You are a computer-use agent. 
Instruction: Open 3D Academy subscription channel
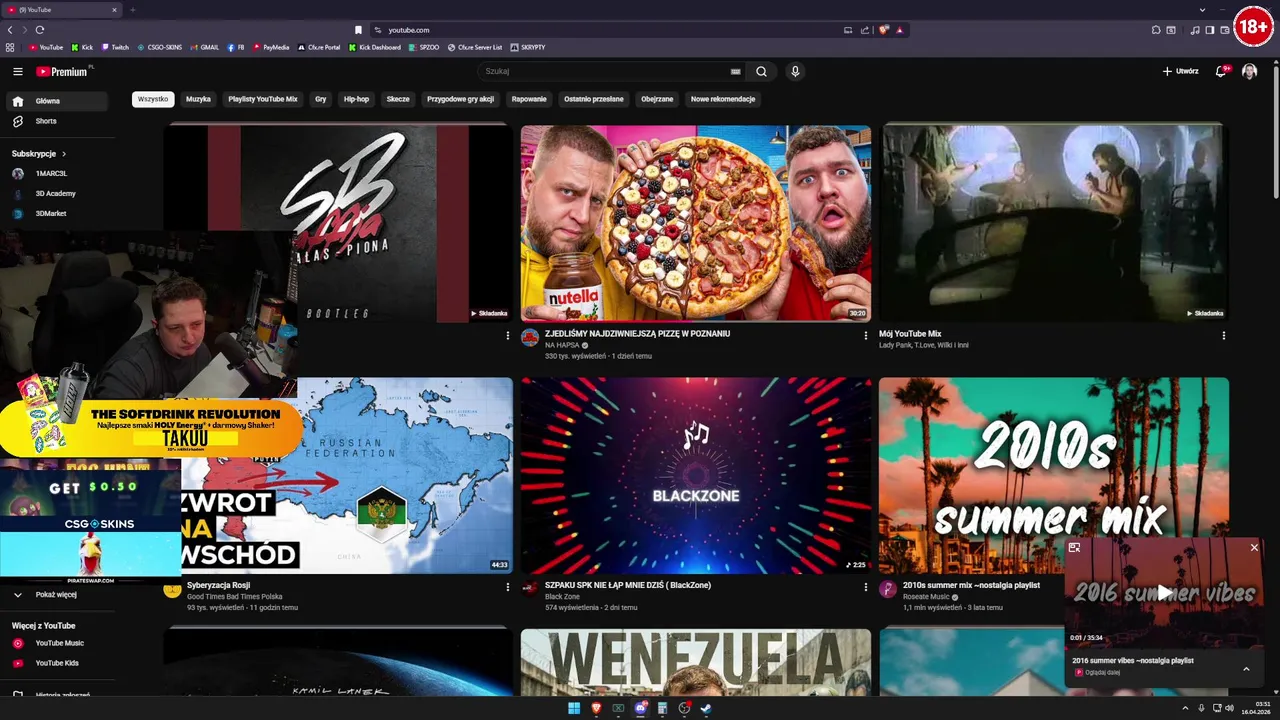56,194
